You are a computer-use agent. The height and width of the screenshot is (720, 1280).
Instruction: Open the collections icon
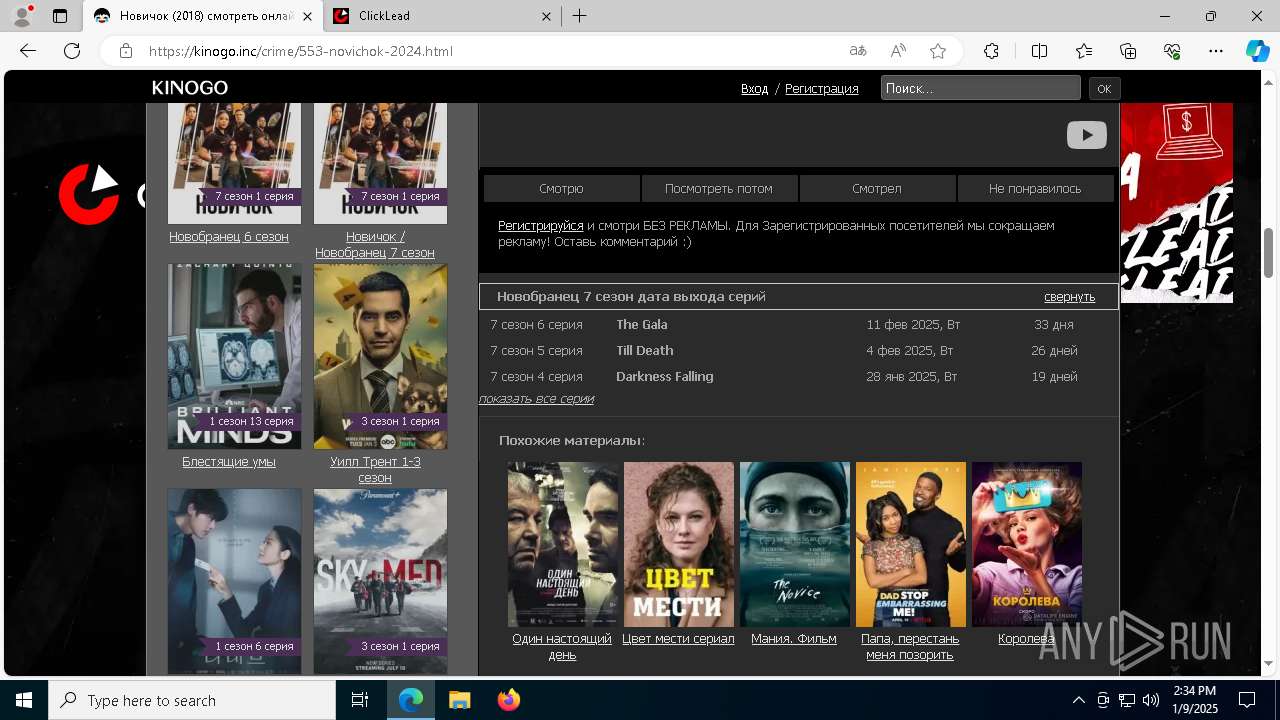[1128, 51]
